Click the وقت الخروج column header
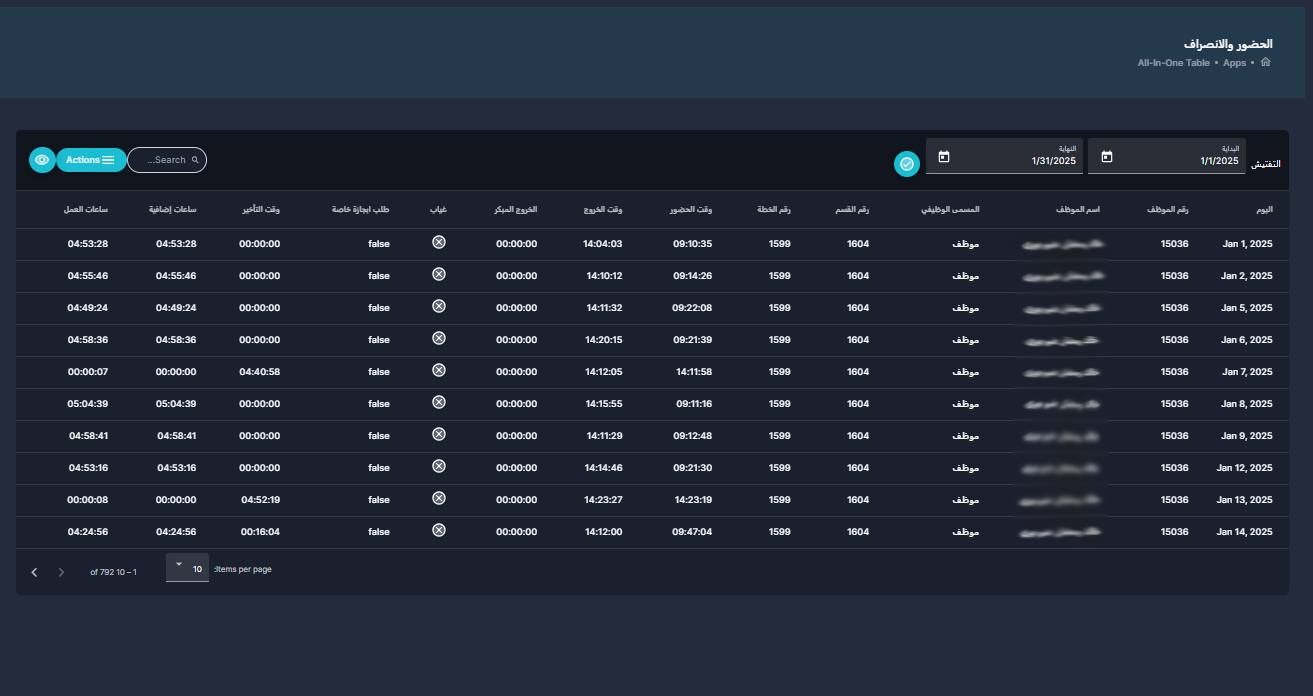The height and width of the screenshot is (696, 1313). pyautogui.click(x=603, y=210)
